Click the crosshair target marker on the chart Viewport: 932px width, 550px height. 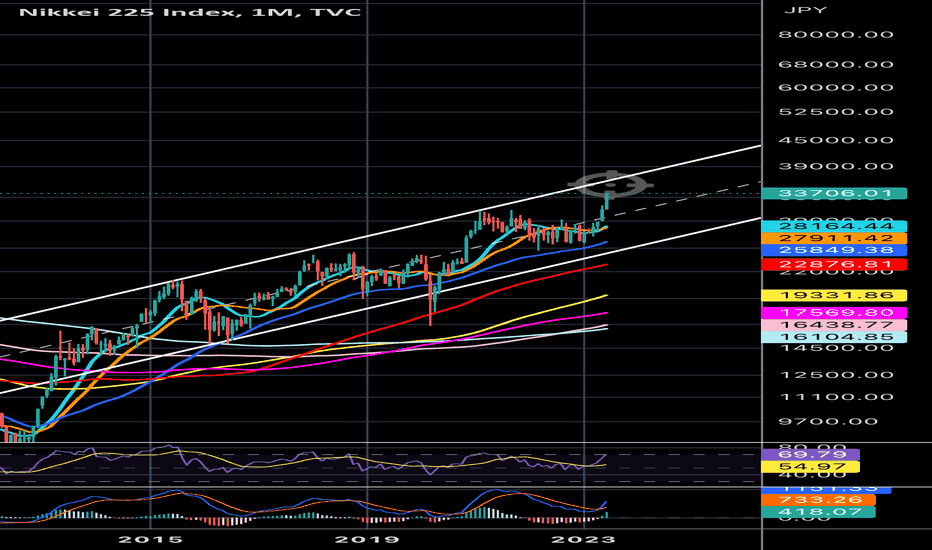click(610, 184)
